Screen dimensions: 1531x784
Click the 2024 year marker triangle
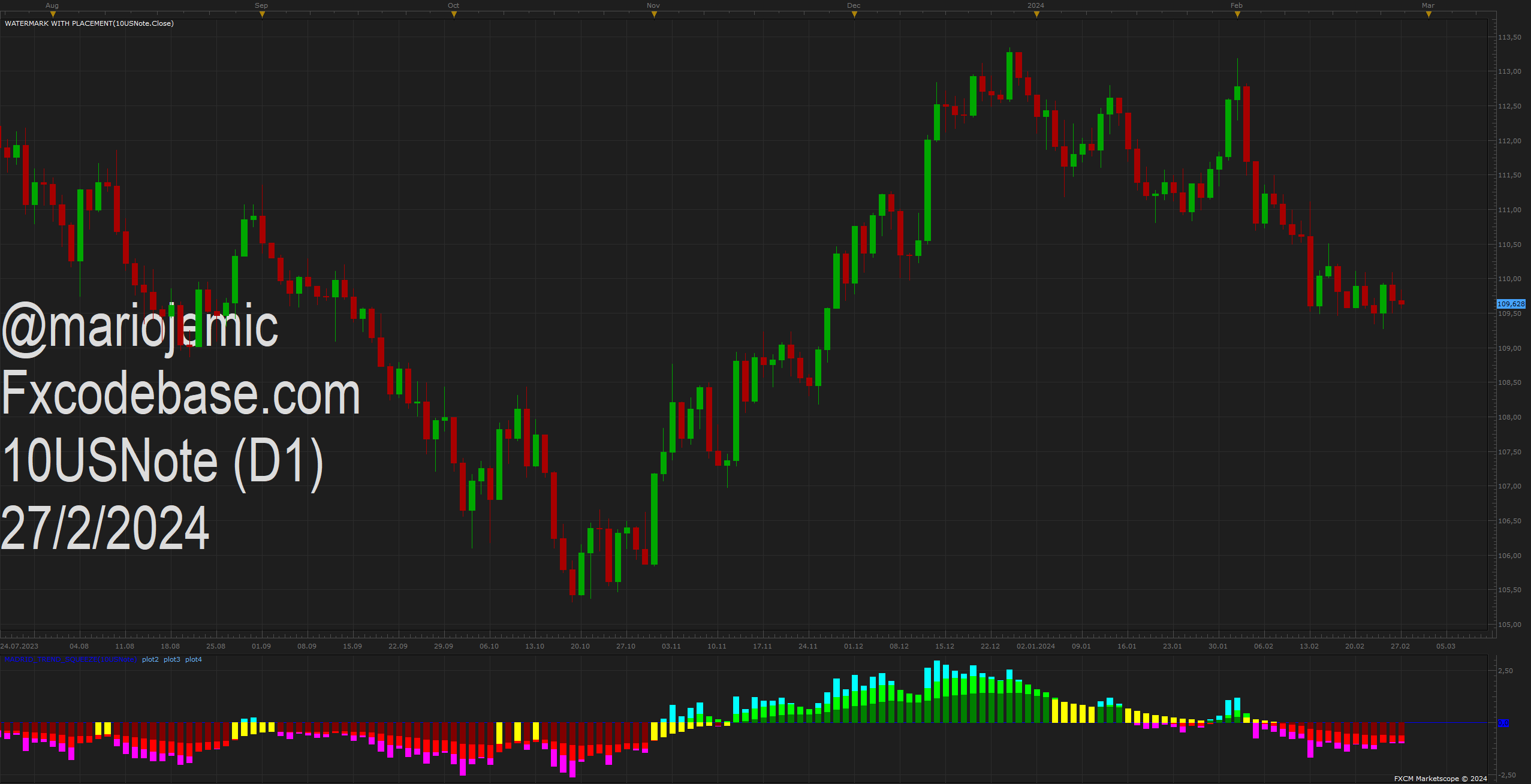coord(1036,14)
